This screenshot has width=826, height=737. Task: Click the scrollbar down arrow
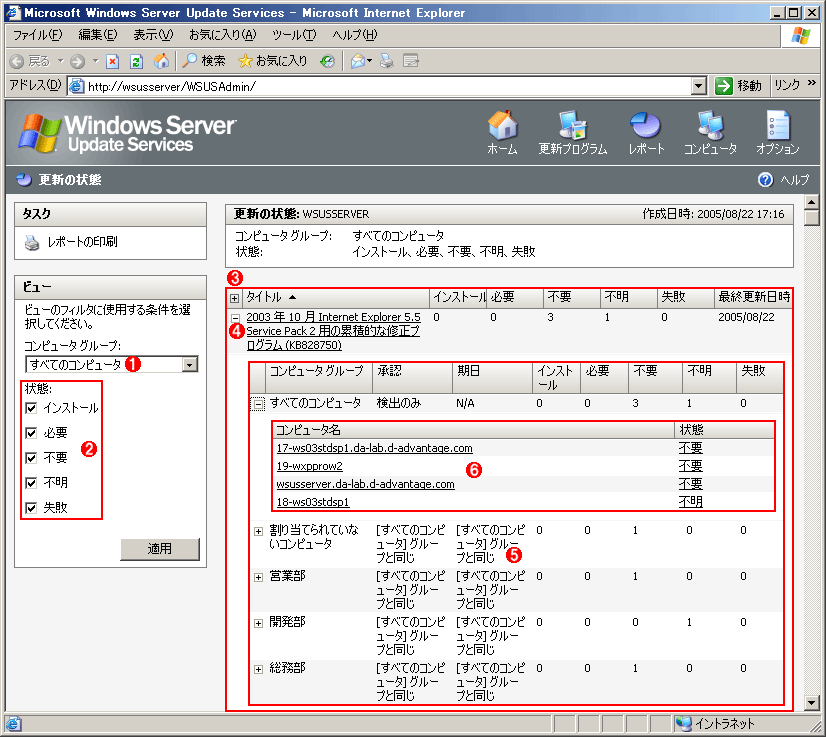click(x=812, y=702)
